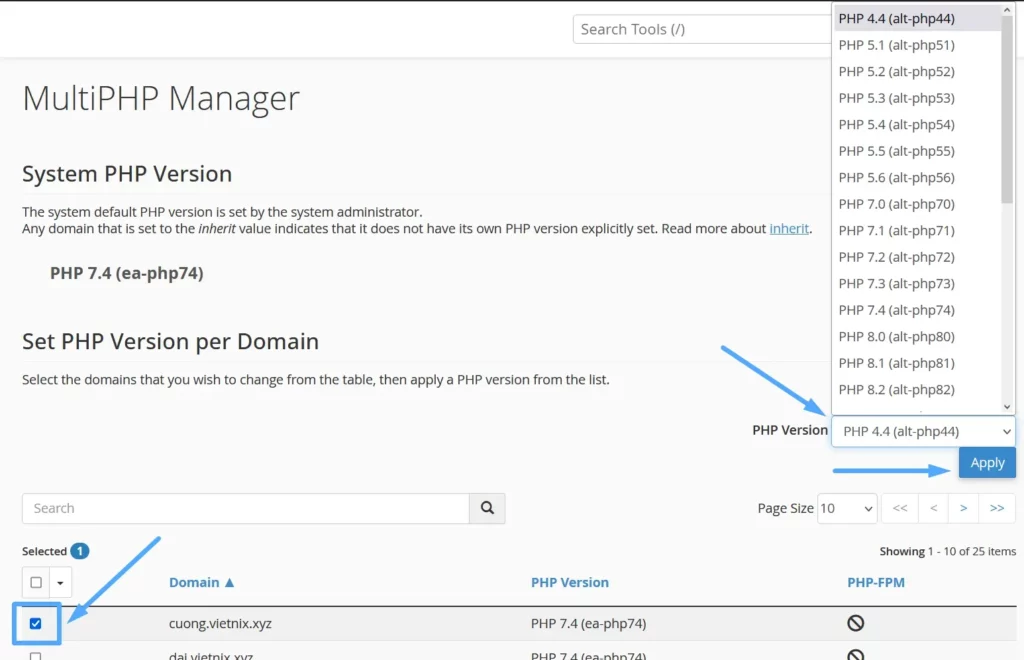Open the inherit documentation link
Viewport: 1024px width, 660px height.
pos(788,228)
